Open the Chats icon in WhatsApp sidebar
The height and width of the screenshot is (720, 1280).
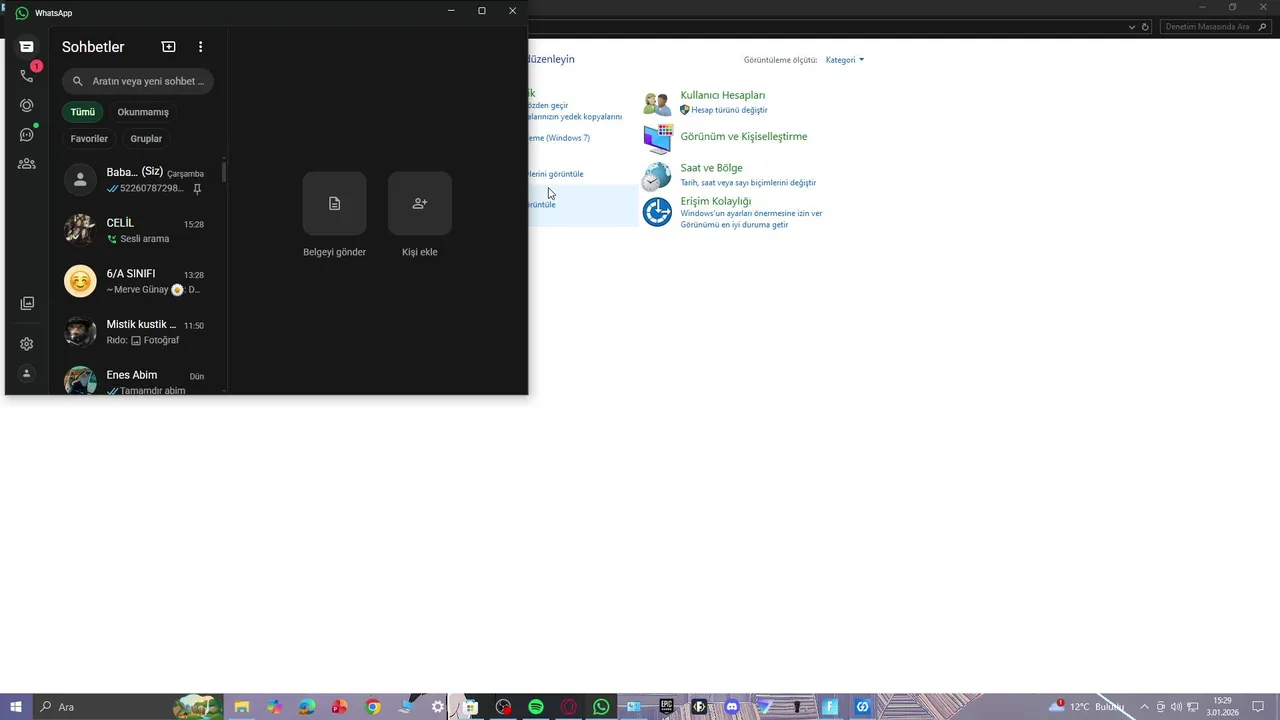pyautogui.click(x=27, y=47)
